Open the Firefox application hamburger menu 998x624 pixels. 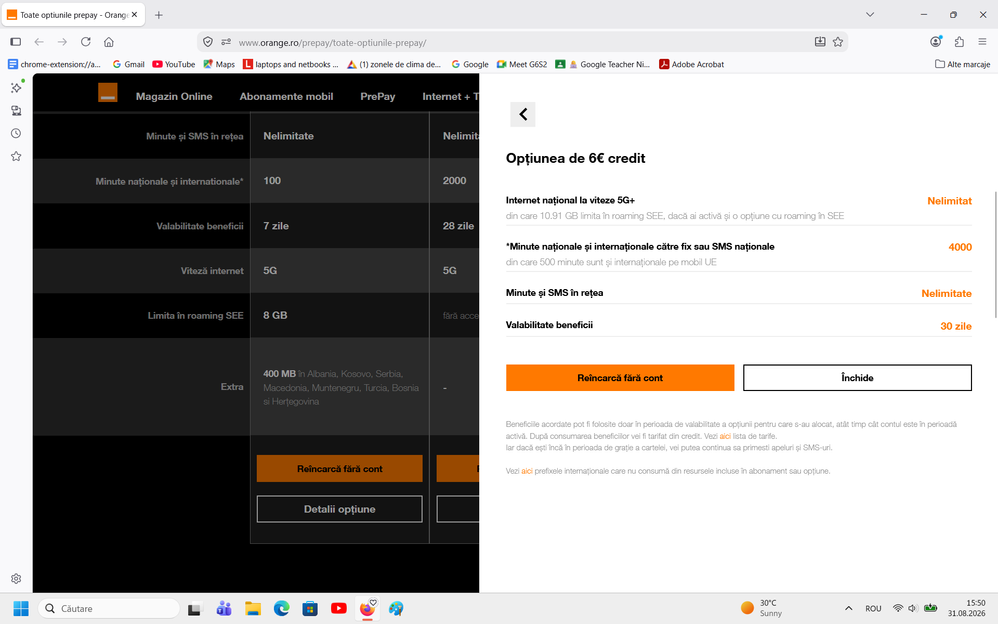pyautogui.click(x=983, y=42)
